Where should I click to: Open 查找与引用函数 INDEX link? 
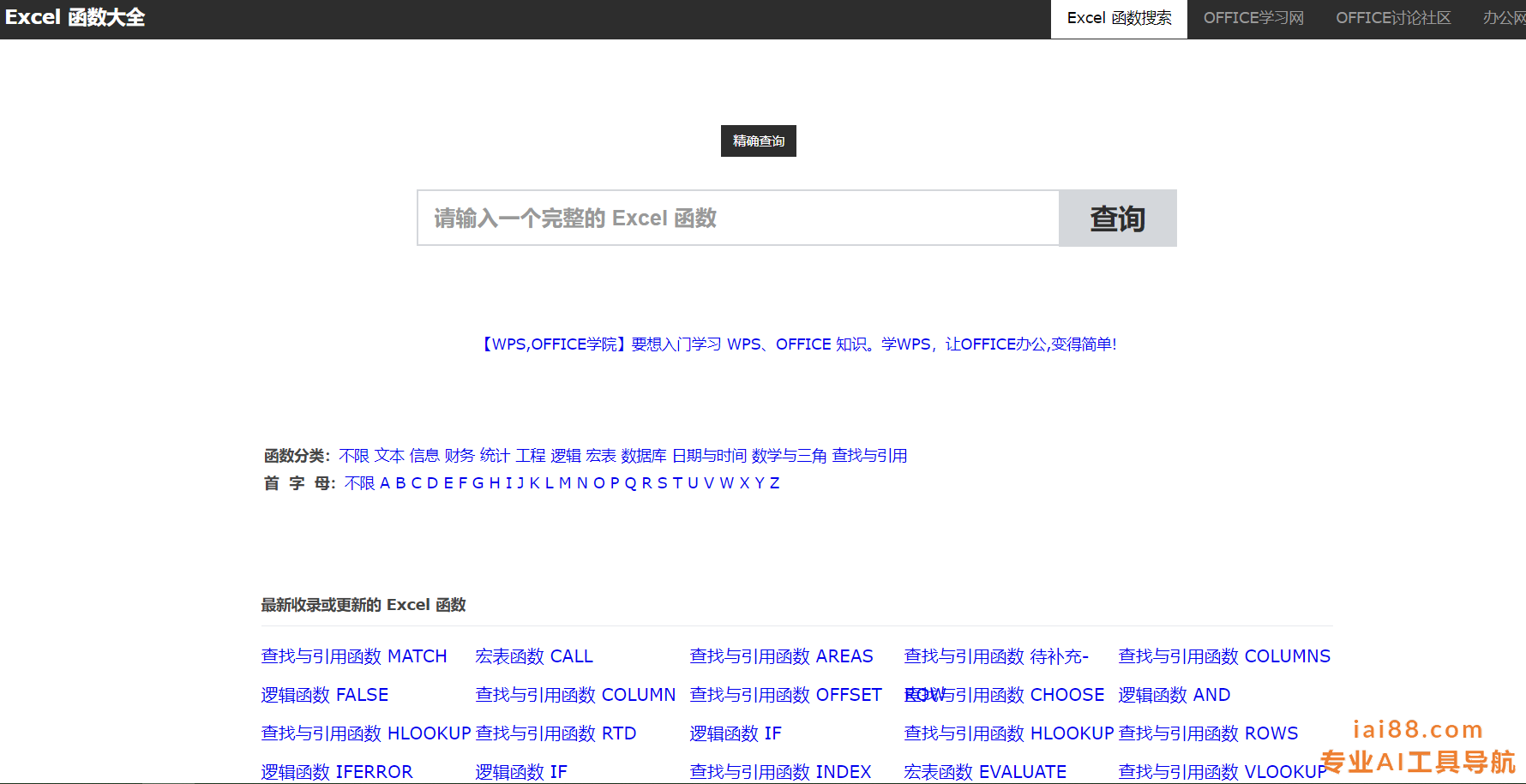pyautogui.click(x=781, y=772)
